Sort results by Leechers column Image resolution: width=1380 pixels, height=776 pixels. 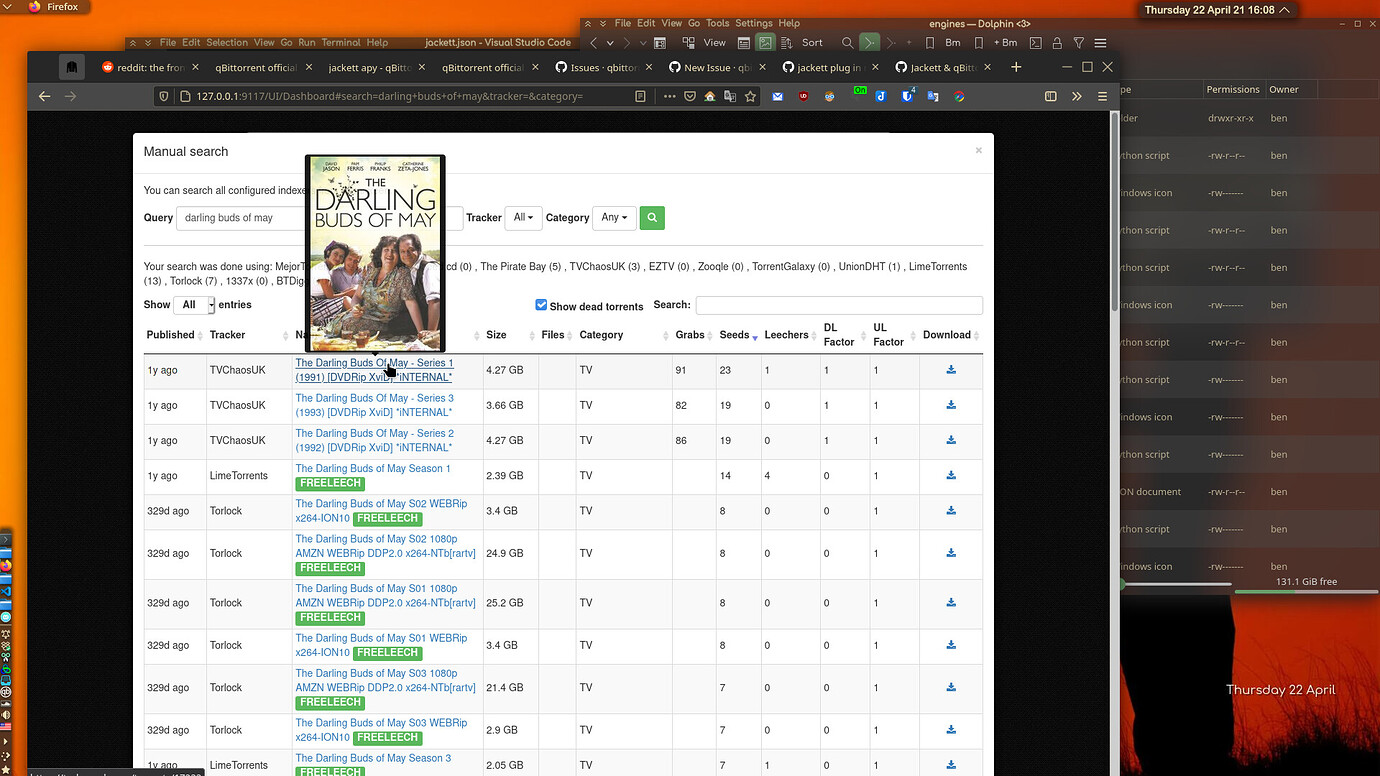790,335
